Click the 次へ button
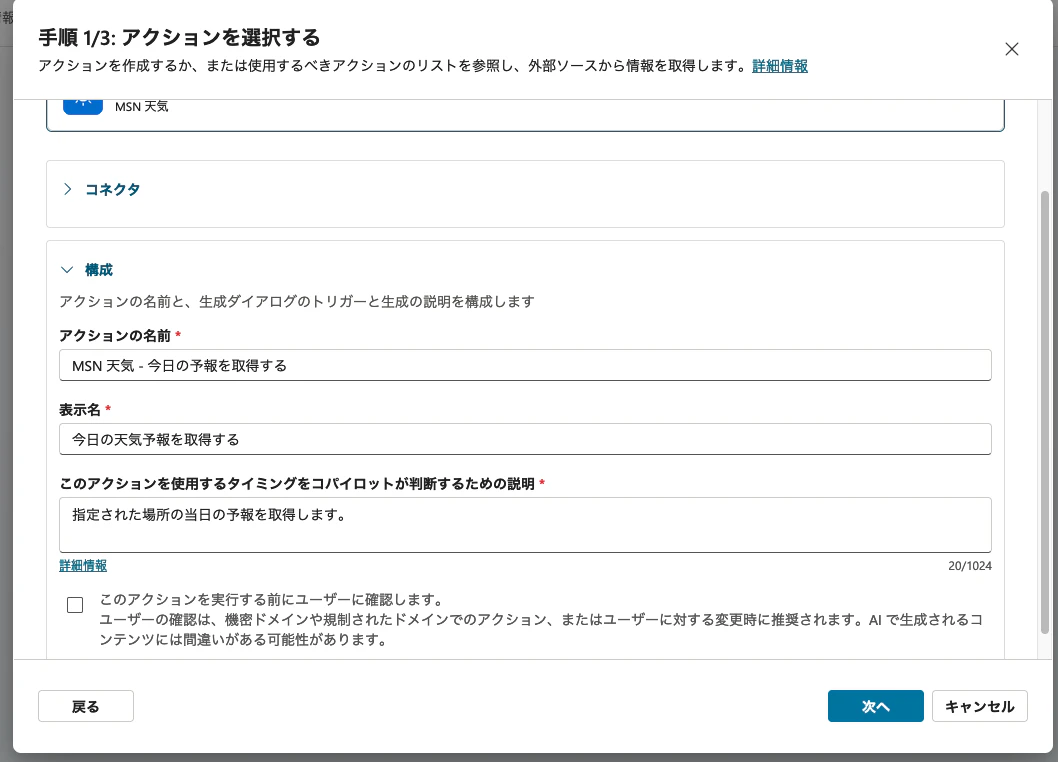Screen dimensions: 1058x762 click(875, 706)
